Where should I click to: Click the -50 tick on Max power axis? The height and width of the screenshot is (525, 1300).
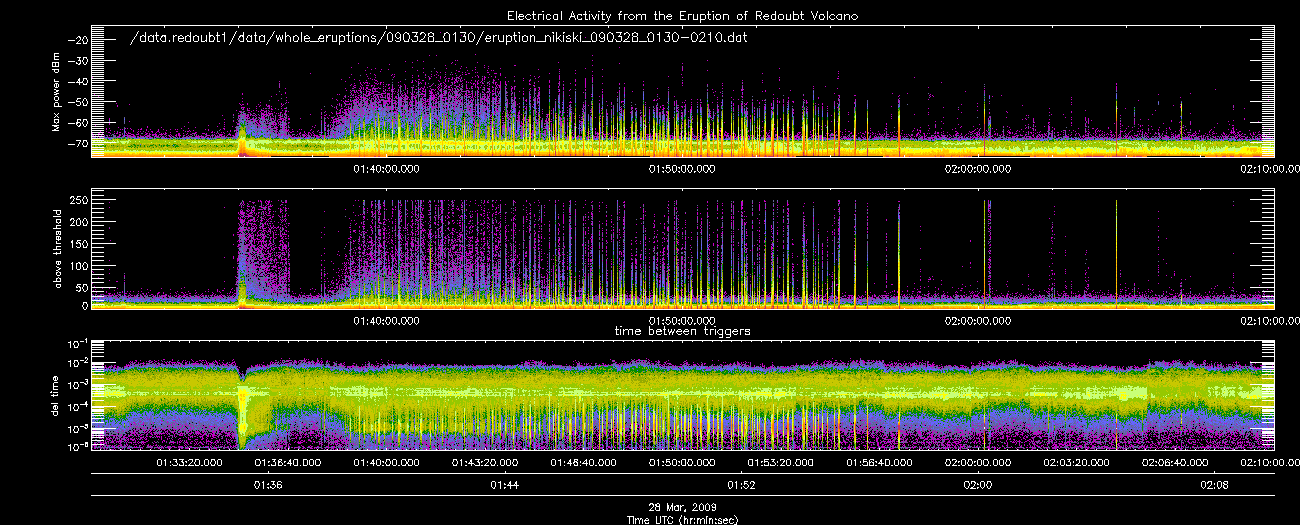[81, 103]
